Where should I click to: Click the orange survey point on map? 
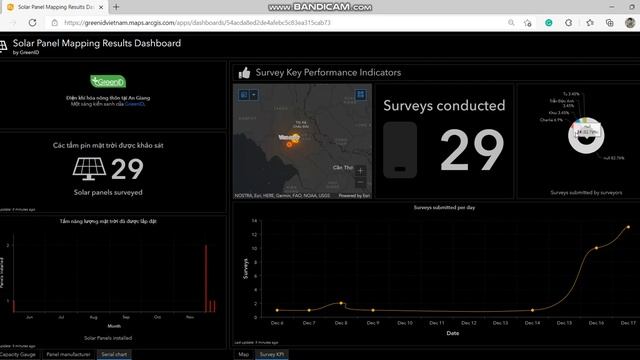[x=289, y=144]
